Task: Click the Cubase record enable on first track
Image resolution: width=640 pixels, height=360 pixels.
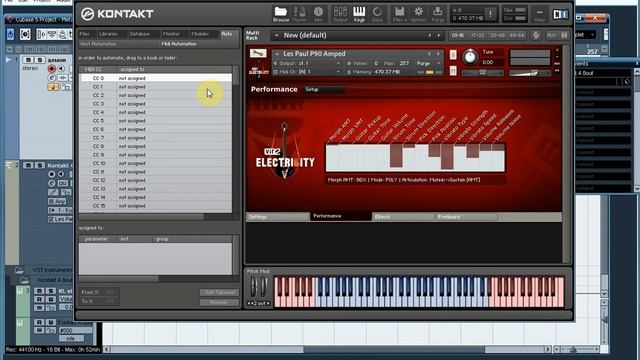Action: tap(51, 69)
